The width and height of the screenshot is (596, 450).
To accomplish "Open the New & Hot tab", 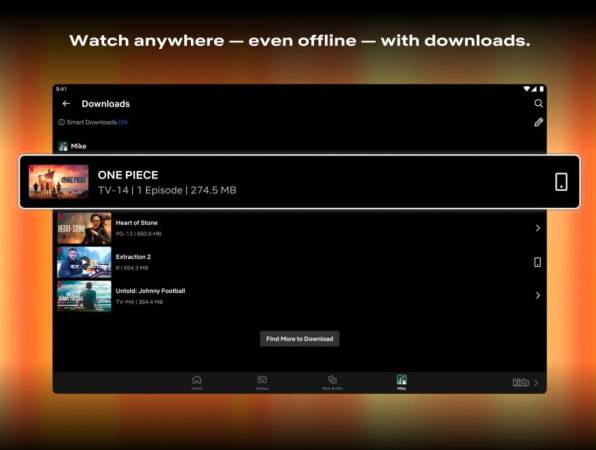I will coord(332,382).
